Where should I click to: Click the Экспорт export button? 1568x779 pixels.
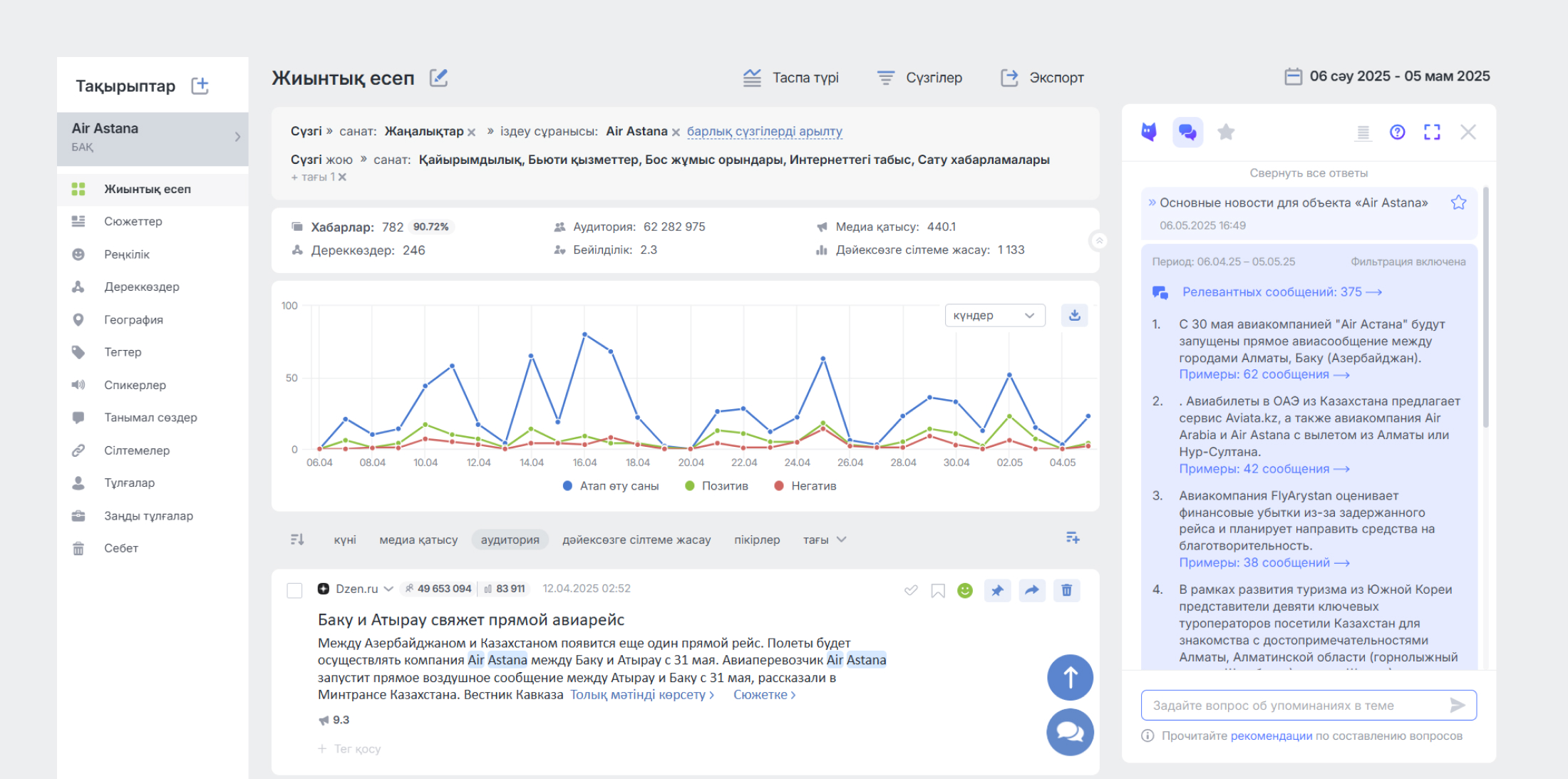(1042, 78)
